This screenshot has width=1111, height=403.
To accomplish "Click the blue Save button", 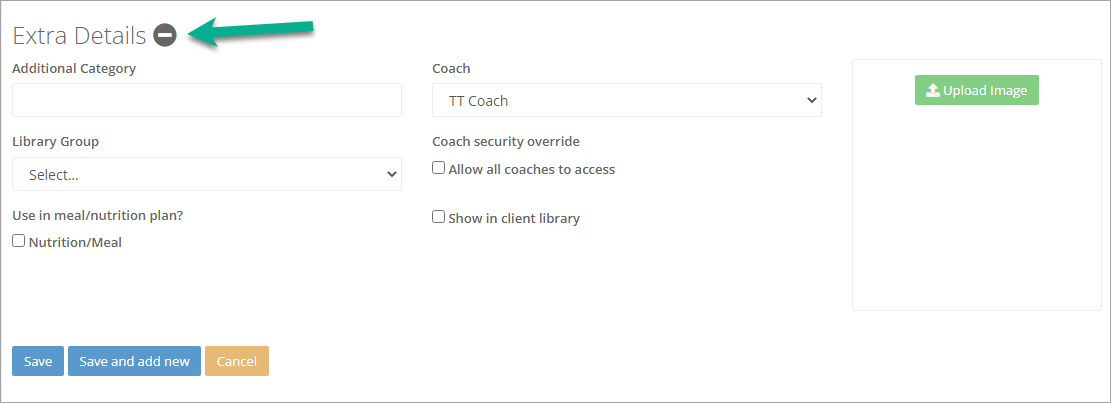I will click(x=38, y=361).
